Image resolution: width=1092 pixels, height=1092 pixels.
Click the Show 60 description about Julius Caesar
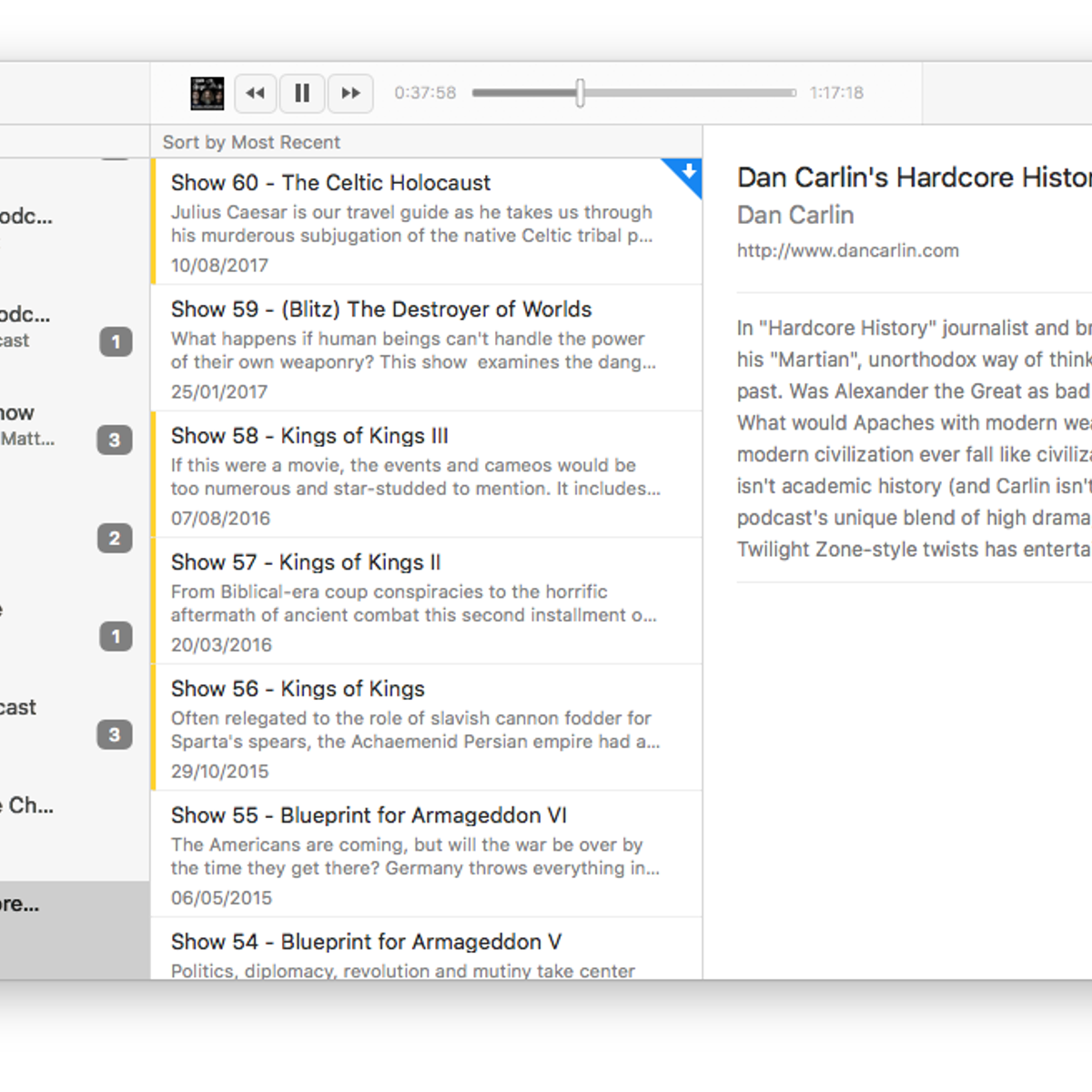click(x=412, y=224)
